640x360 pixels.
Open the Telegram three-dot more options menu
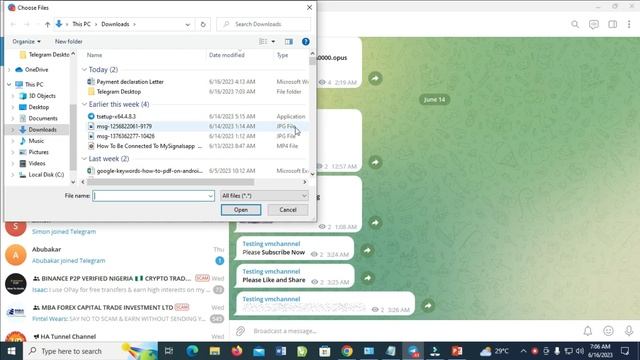[x=629, y=24]
